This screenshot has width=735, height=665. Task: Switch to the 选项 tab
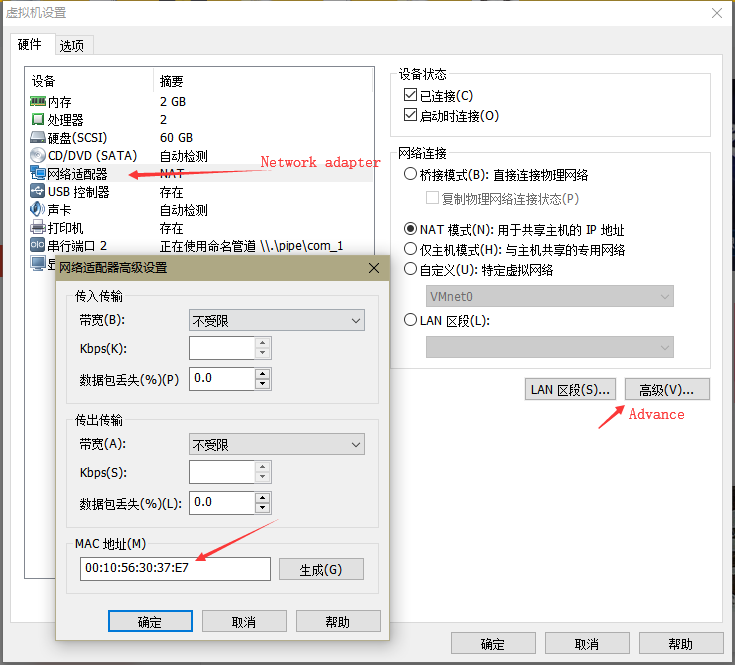(72, 45)
